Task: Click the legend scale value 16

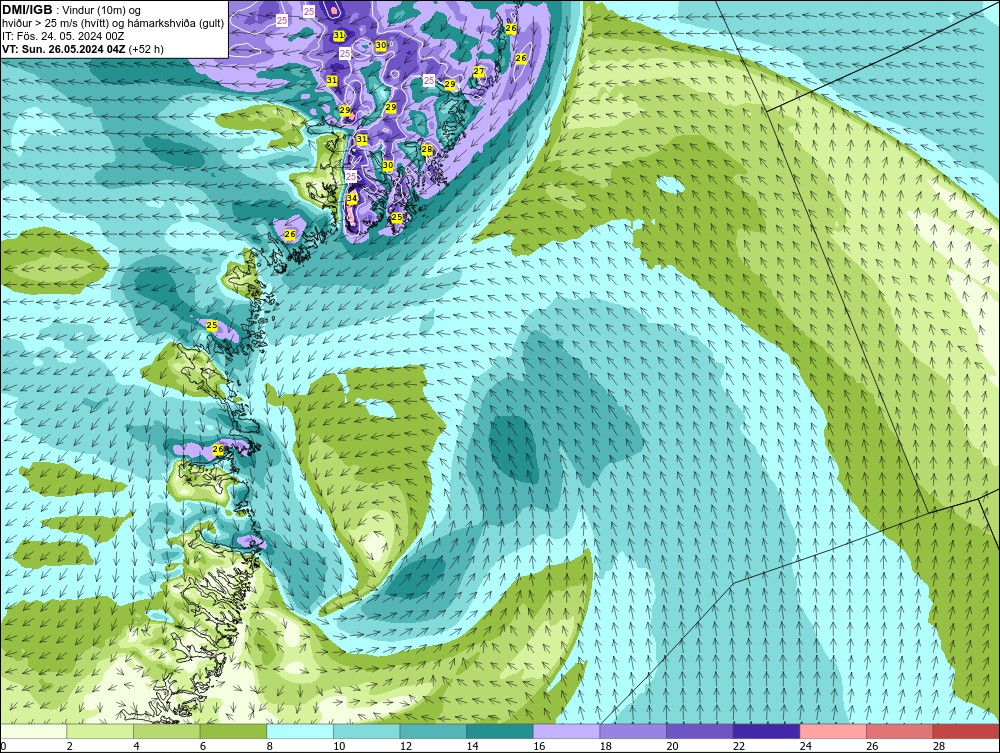Action: pyautogui.click(x=539, y=746)
